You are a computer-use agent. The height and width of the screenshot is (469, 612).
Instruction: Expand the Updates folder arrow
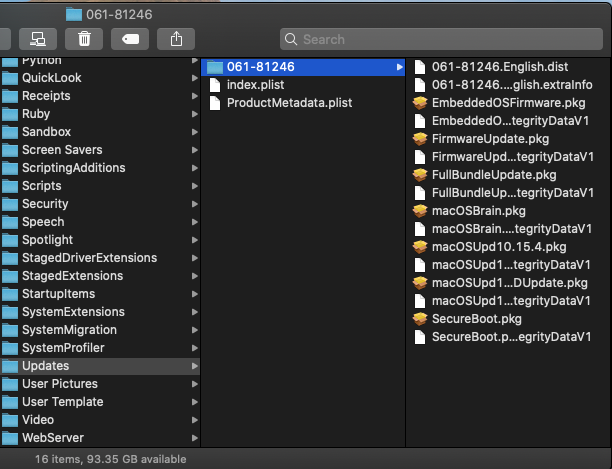point(195,366)
